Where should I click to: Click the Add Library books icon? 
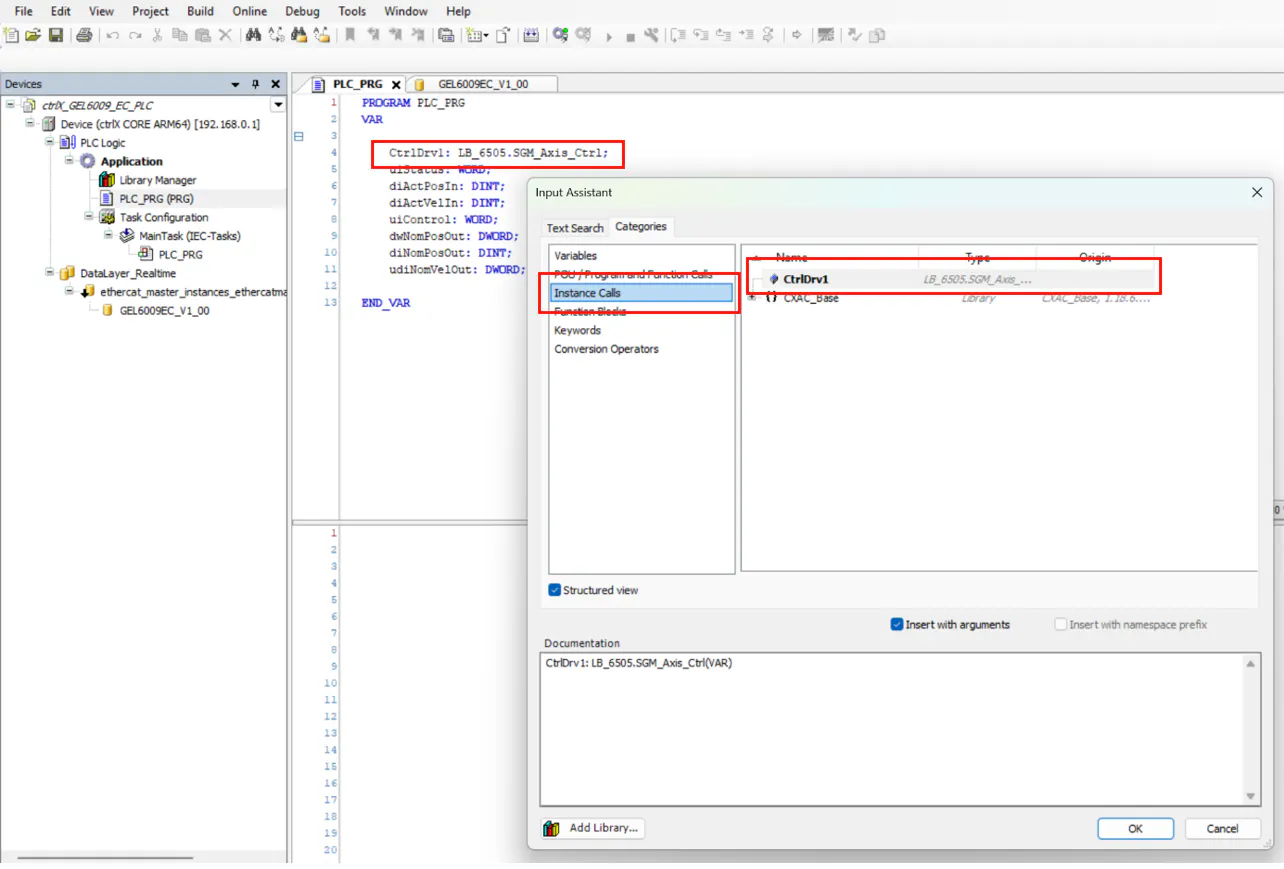click(551, 828)
